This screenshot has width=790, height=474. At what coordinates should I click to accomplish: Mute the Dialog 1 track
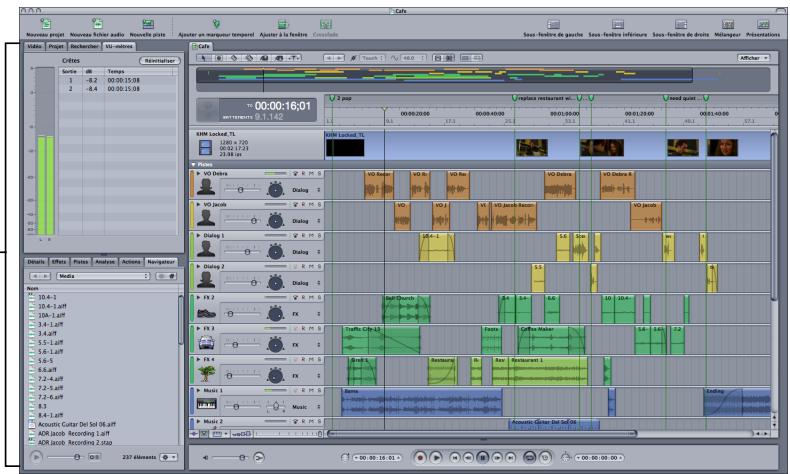pyautogui.click(x=311, y=235)
